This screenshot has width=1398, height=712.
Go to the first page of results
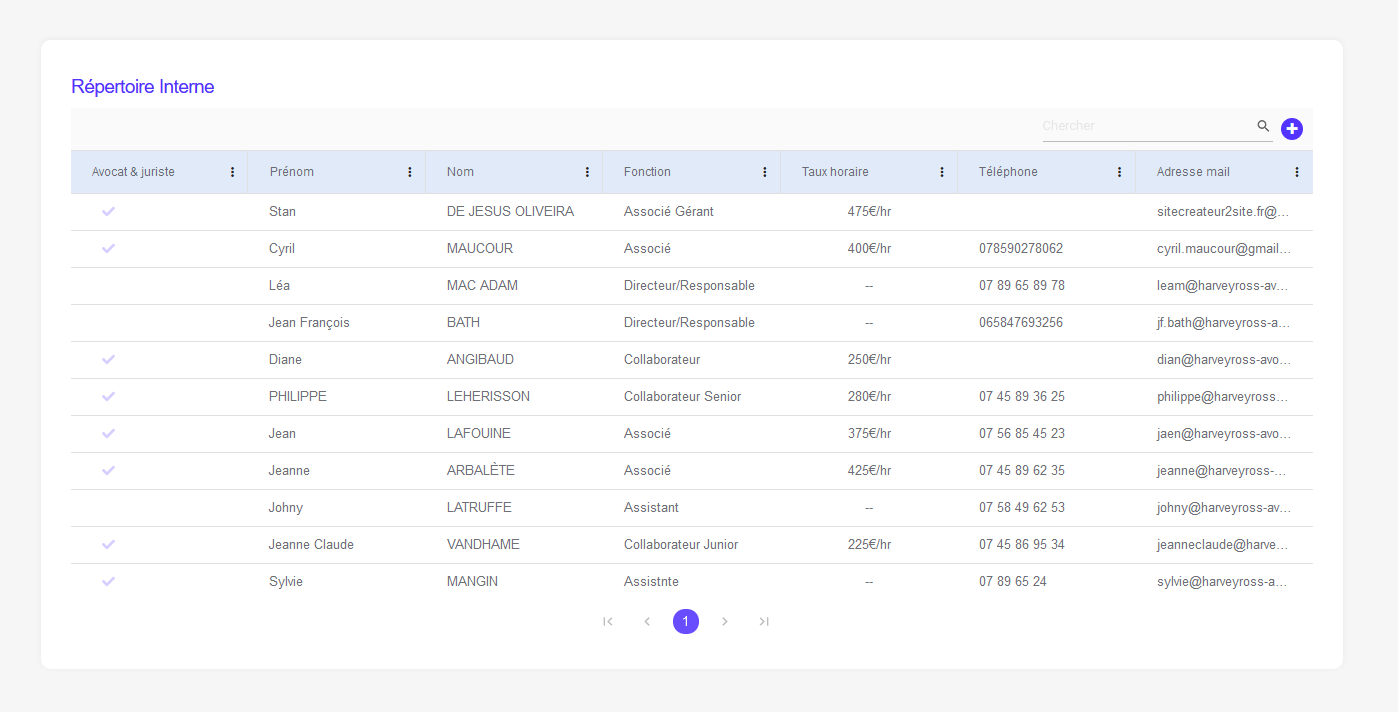(x=607, y=622)
